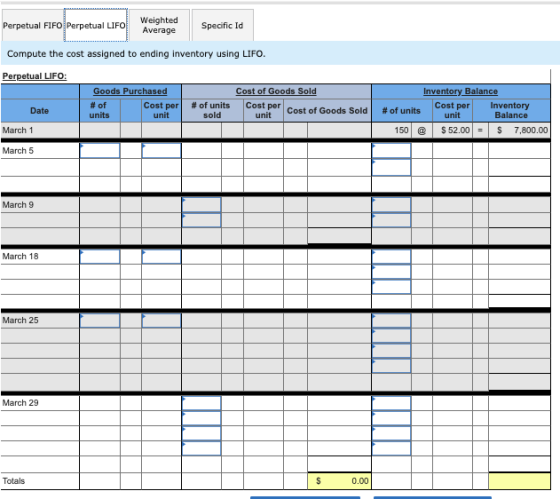Click March 29 second units sold field
This screenshot has height=499, width=560.
(x=201, y=418)
